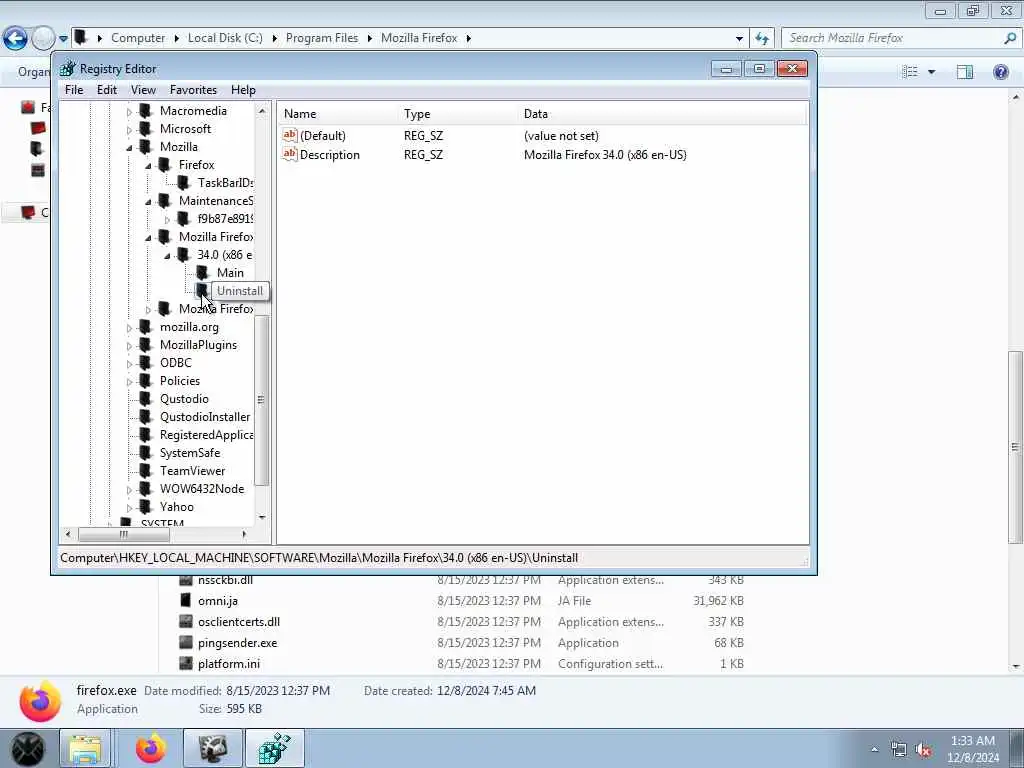
Task: Select the Main key folder icon
Action: (202, 273)
